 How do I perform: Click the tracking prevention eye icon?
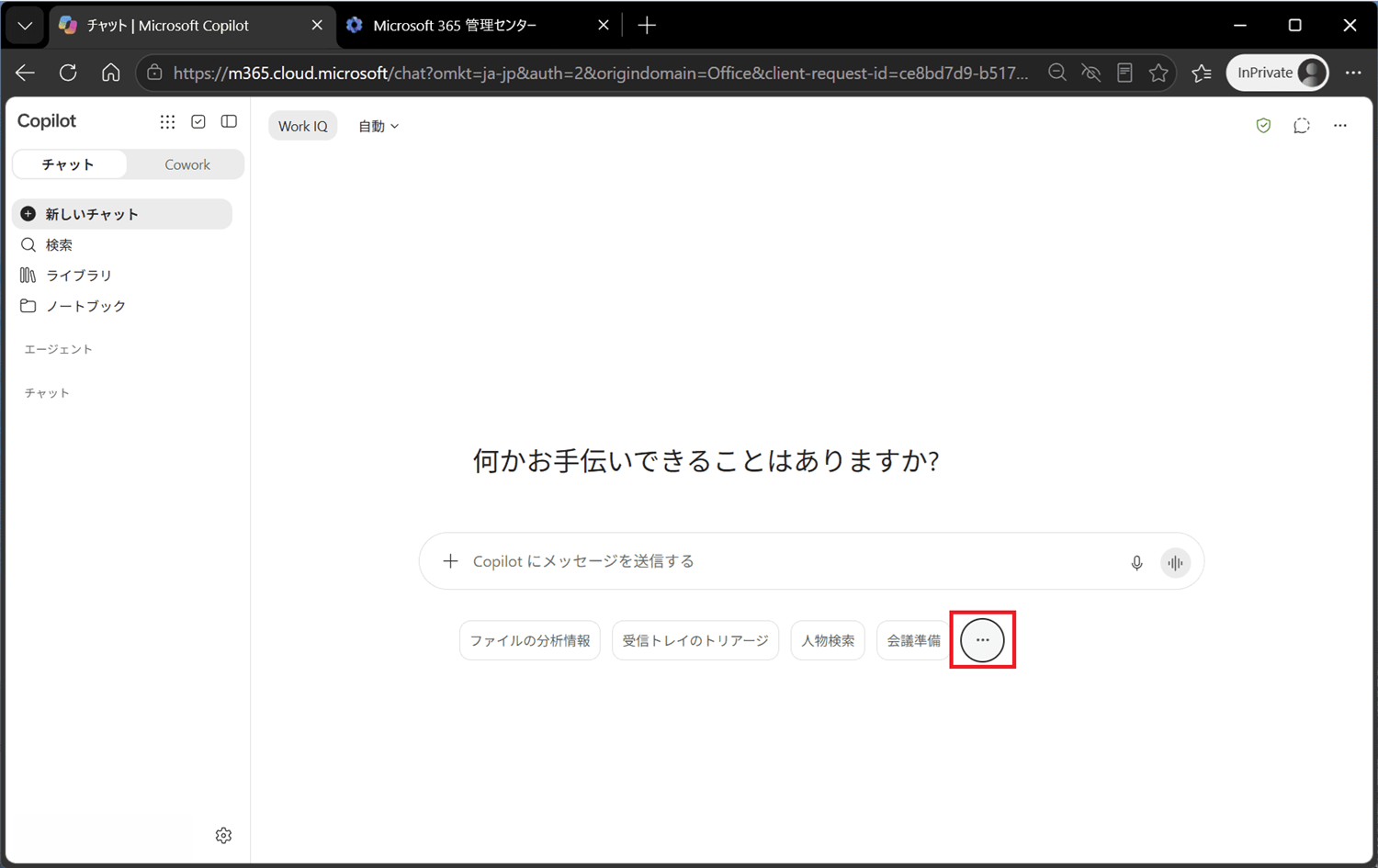tap(1091, 73)
